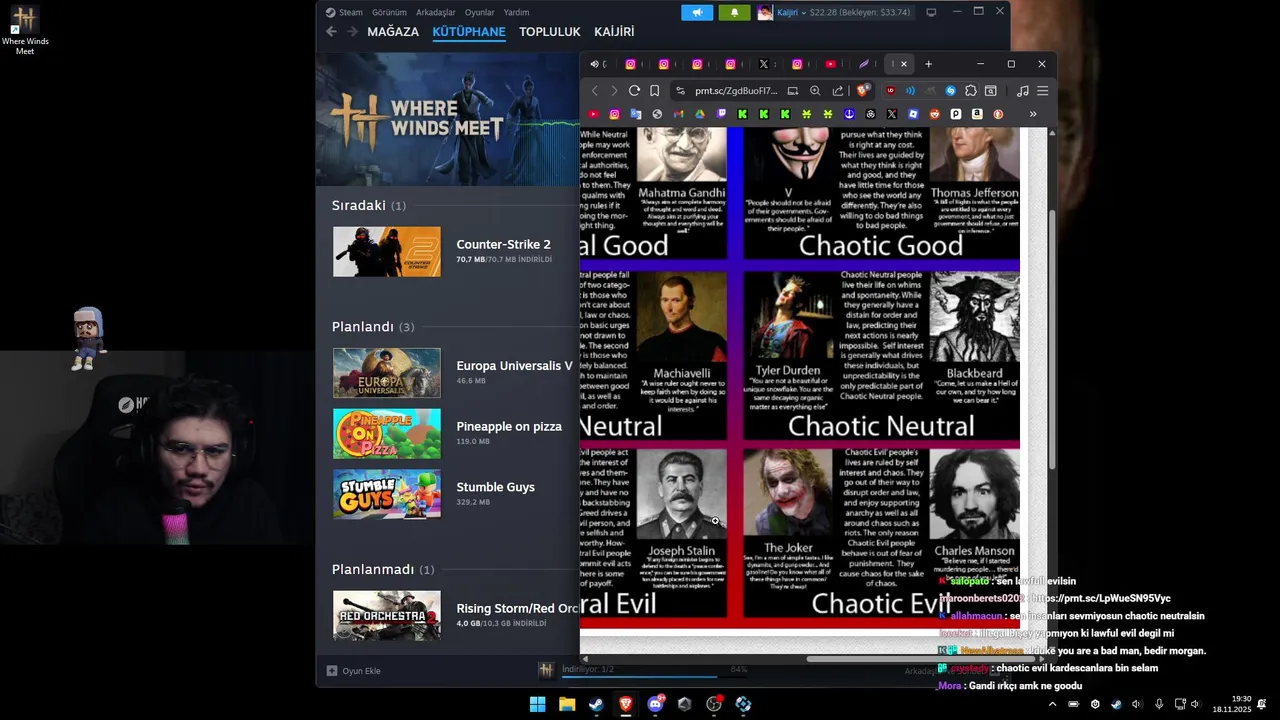
Task: Open Steam notifications bell
Action: (x=734, y=12)
